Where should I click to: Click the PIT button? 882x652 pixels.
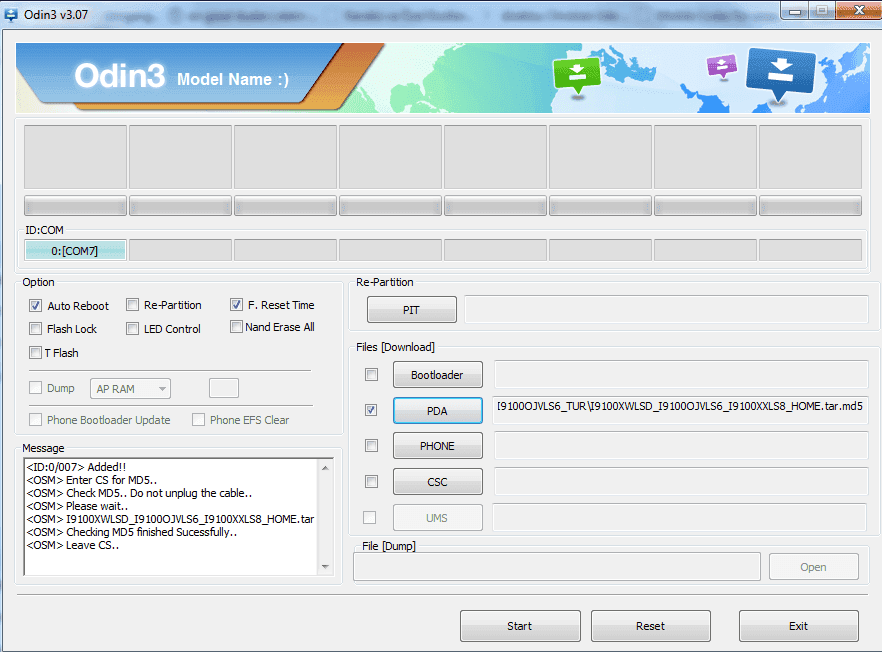coord(411,310)
